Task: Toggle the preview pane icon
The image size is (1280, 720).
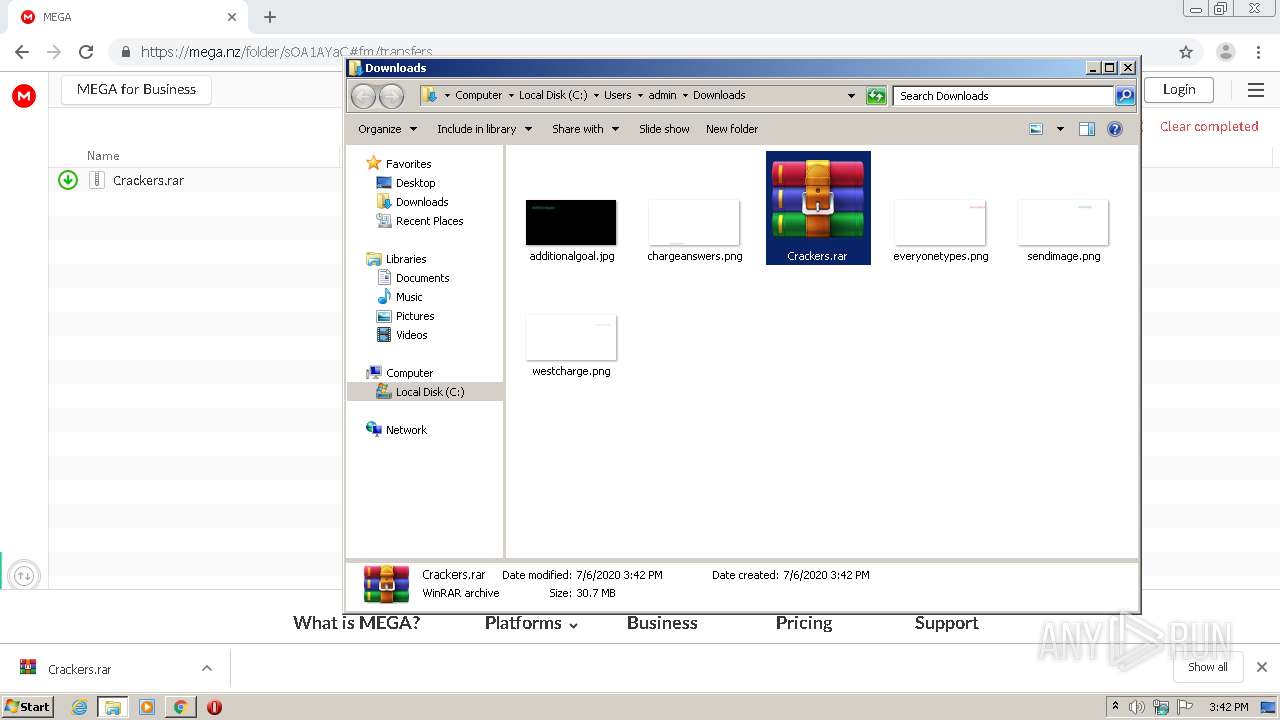Action: 1087,129
